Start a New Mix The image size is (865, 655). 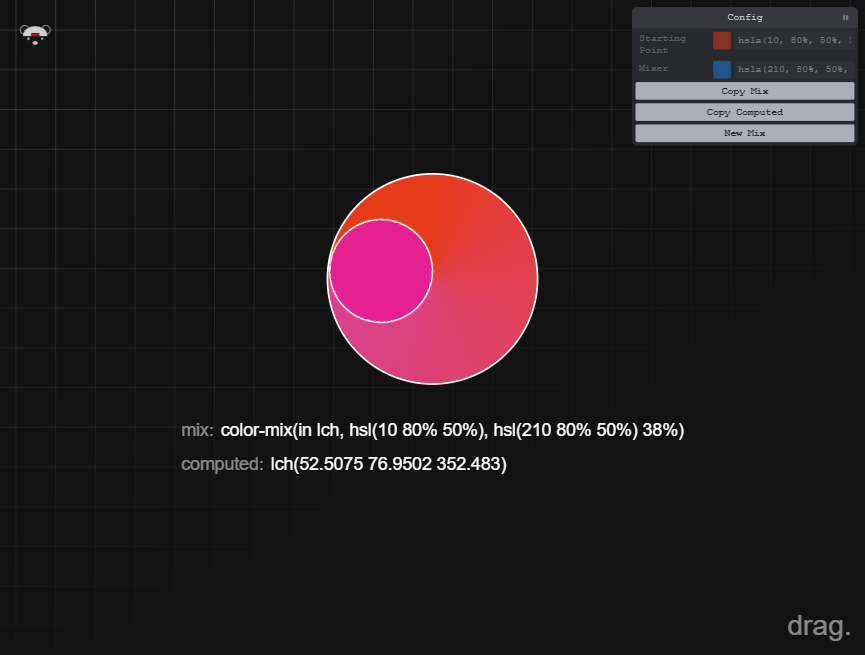pos(745,133)
